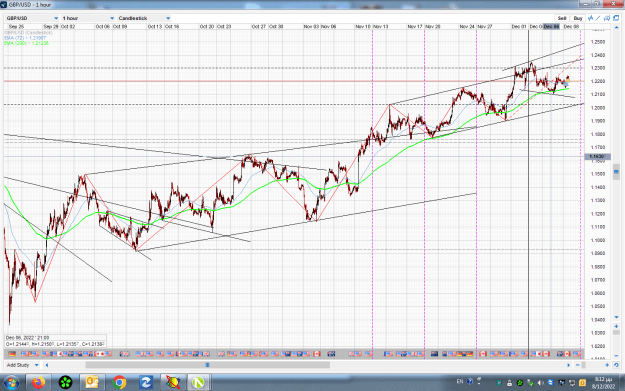The height and width of the screenshot is (391, 625).
Task: Click the horizontal time scrollbar thumb
Action: click(207, 365)
